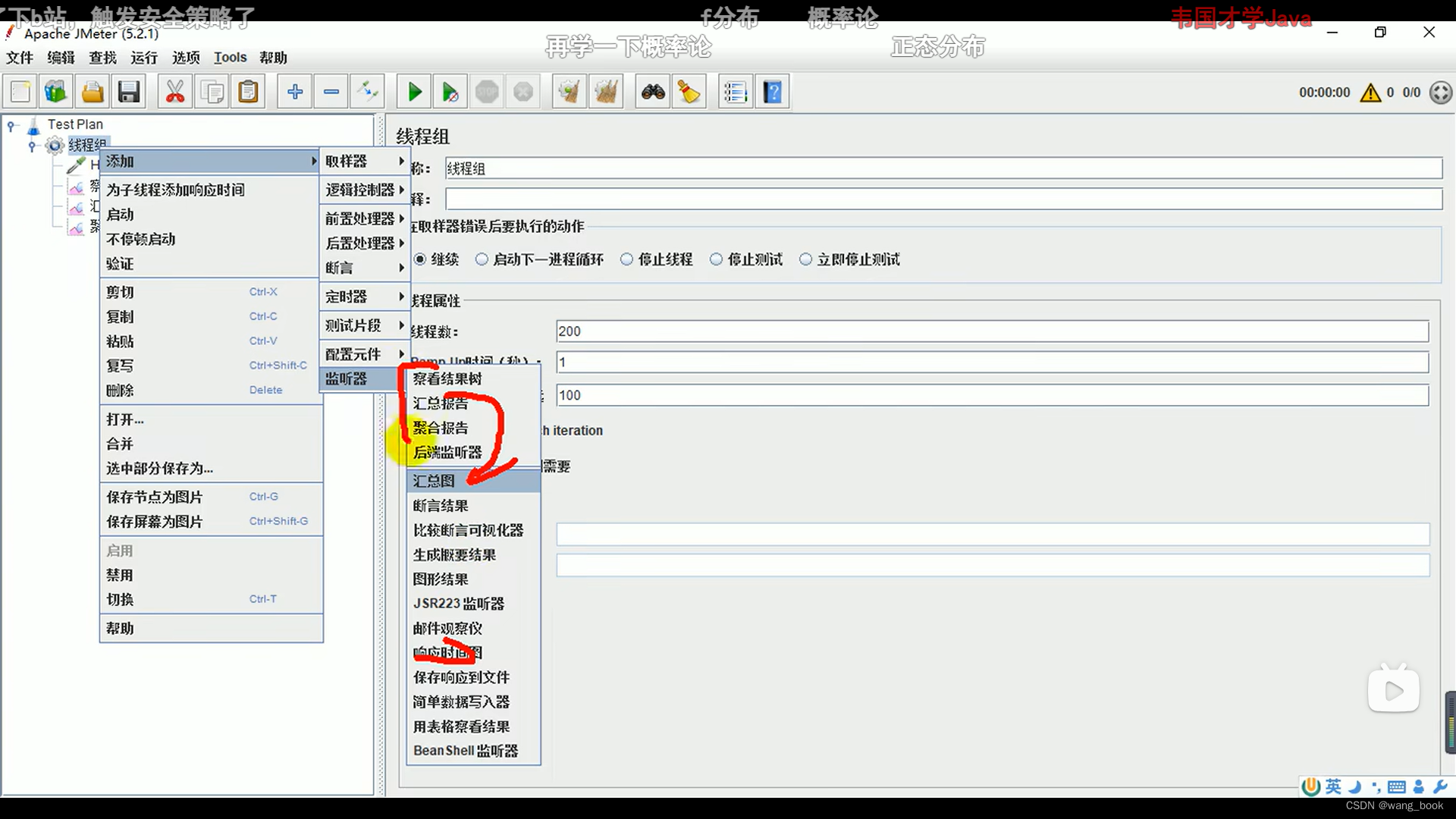Choose 汇总图 from listener submenu
The width and height of the screenshot is (1456, 819).
pos(473,481)
